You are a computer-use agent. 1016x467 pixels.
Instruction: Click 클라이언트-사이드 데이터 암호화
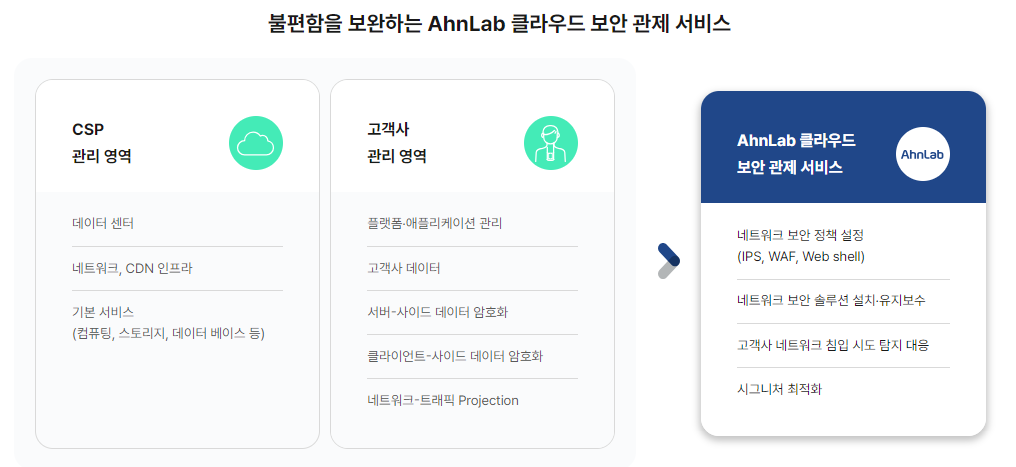coord(455,356)
